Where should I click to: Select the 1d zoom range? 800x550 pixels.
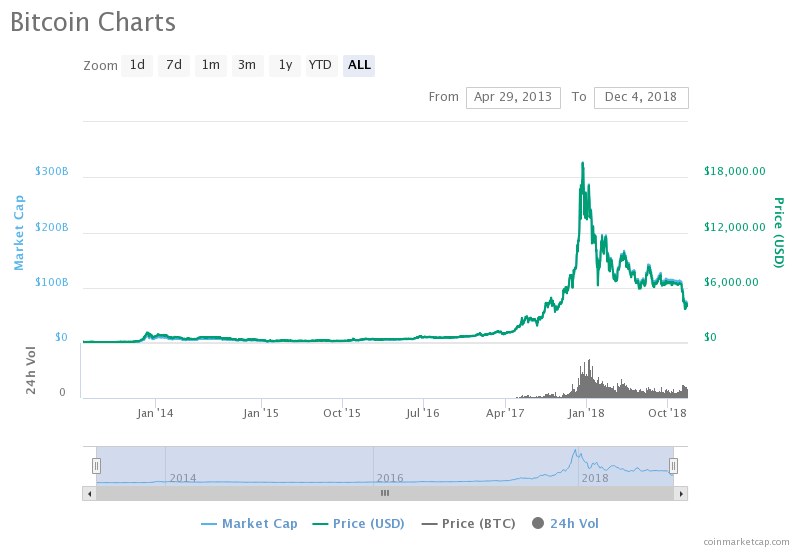(x=137, y=65)
